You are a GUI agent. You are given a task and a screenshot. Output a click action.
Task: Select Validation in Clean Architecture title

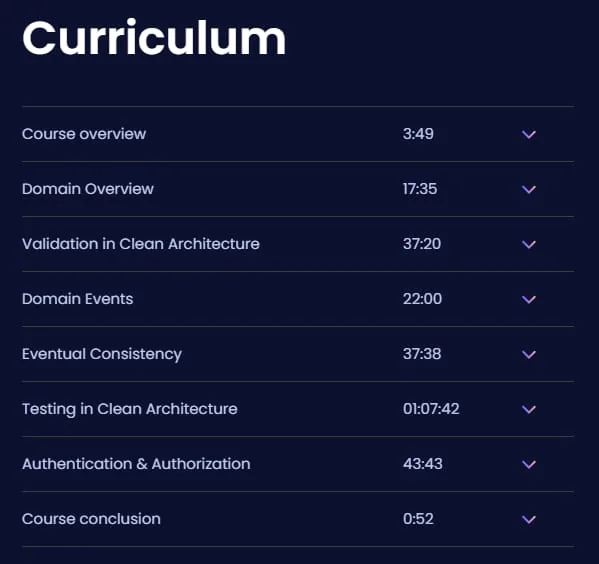(x=141, y=244)
